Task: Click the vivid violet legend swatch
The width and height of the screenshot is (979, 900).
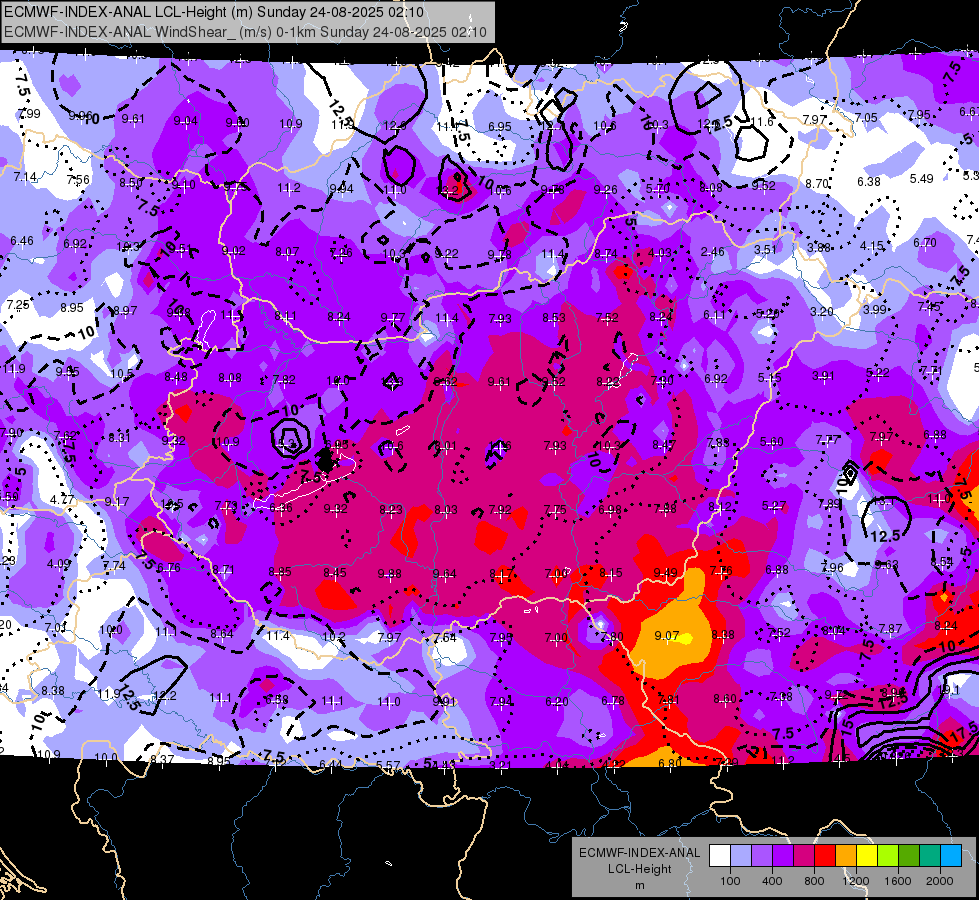Action: 782,855
